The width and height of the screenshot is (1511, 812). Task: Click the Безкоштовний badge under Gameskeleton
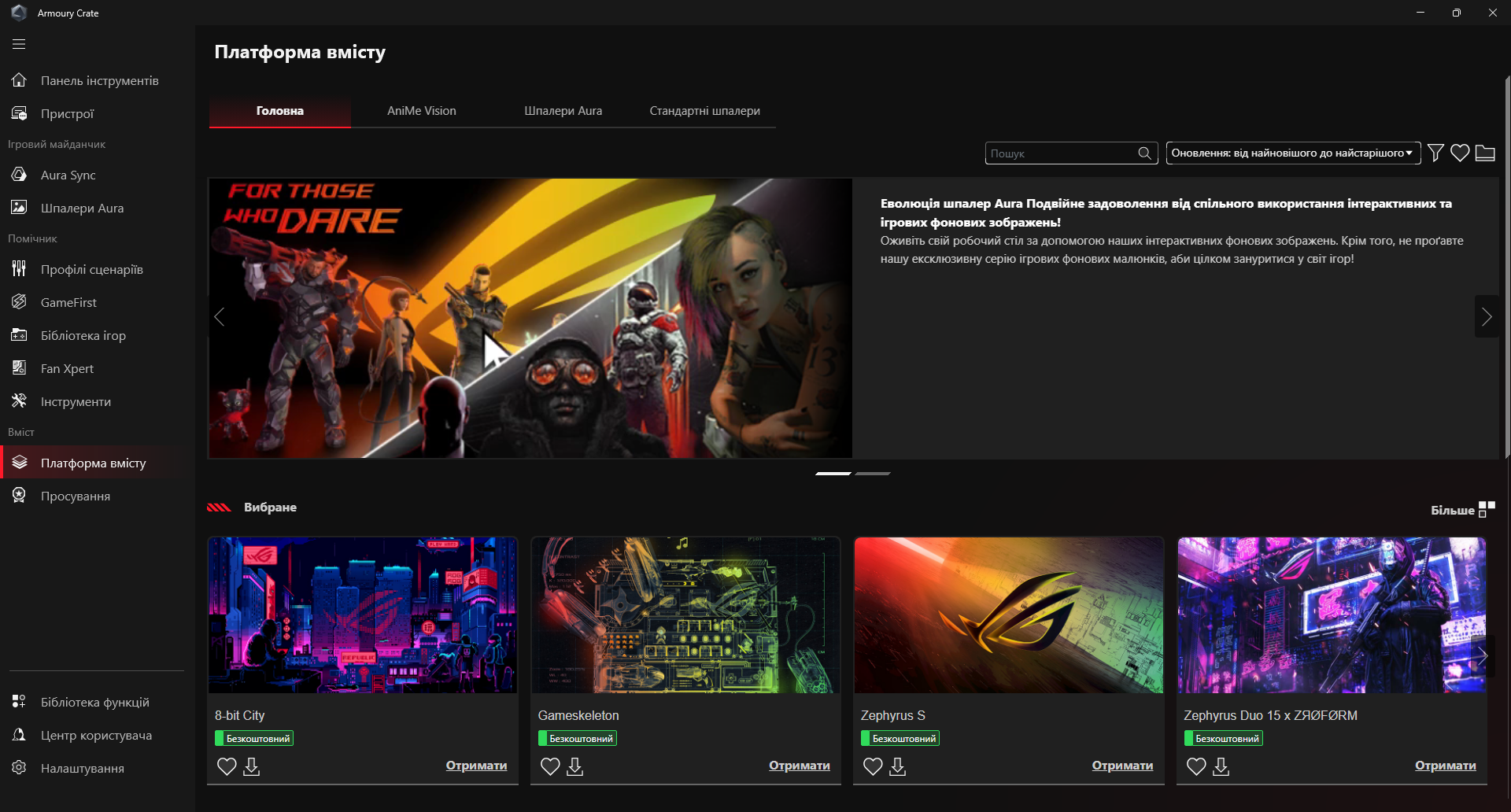coord(578,738)
